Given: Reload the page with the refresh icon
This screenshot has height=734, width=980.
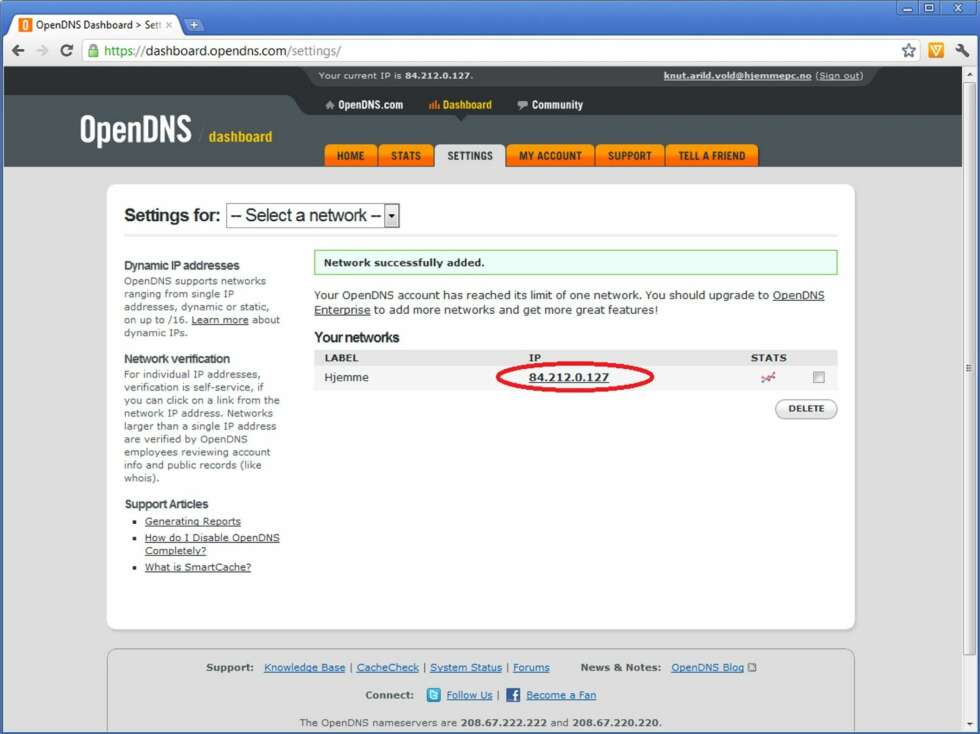Looking at the screenshot, I should (x=66, y=51).
